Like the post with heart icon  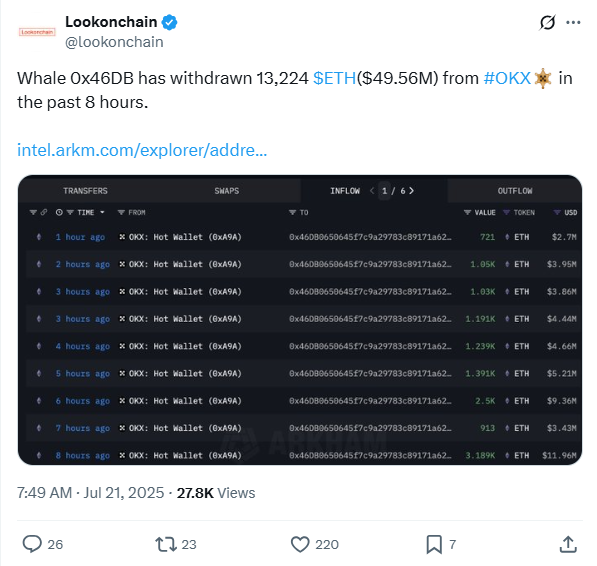click(300, 544)
